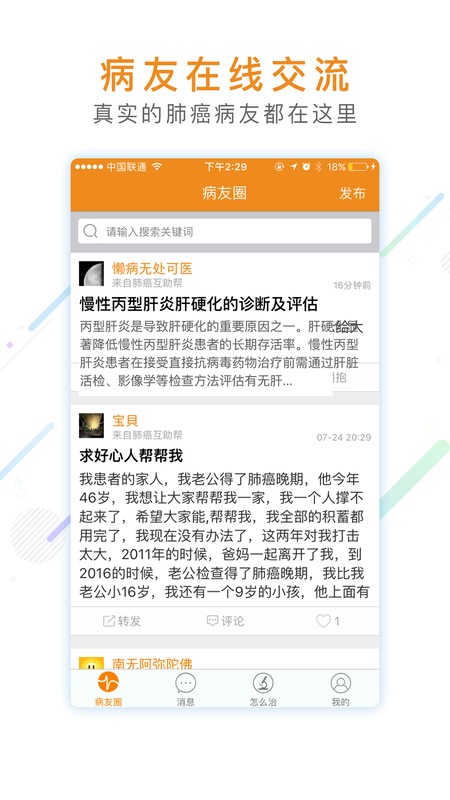Viewport: 450px width, 800px height.
Task: Switch to 消息 messages tab
Action: coord(186,689)
